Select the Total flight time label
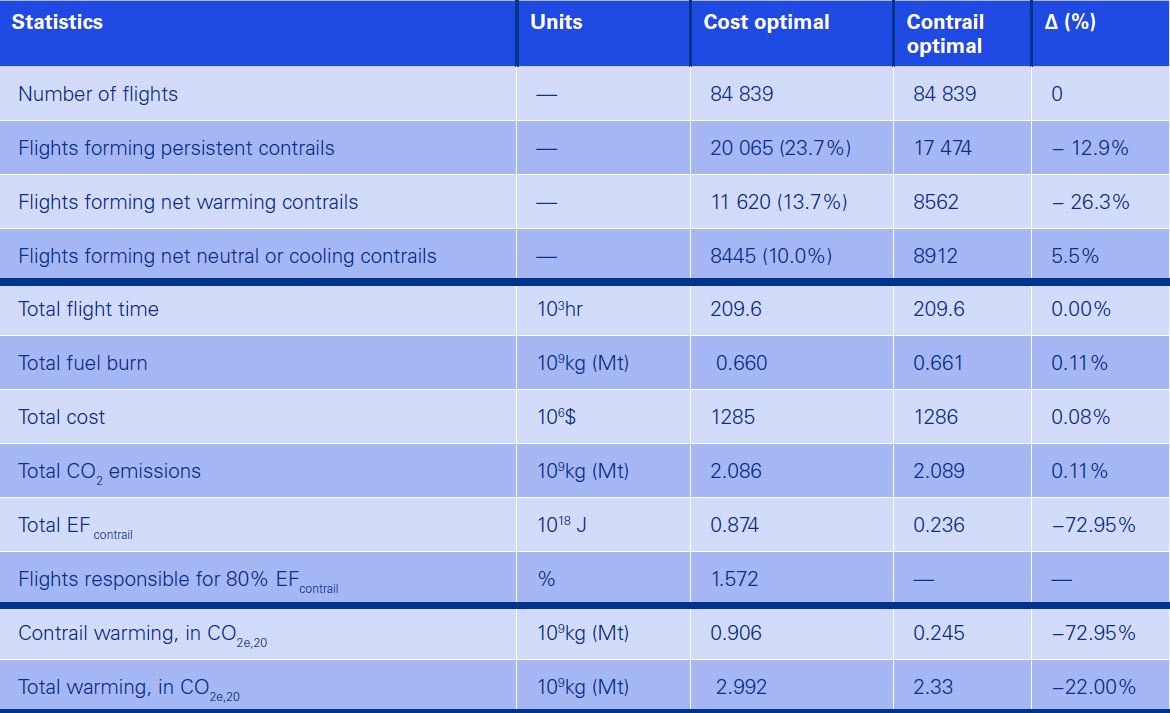 (88, 309)
